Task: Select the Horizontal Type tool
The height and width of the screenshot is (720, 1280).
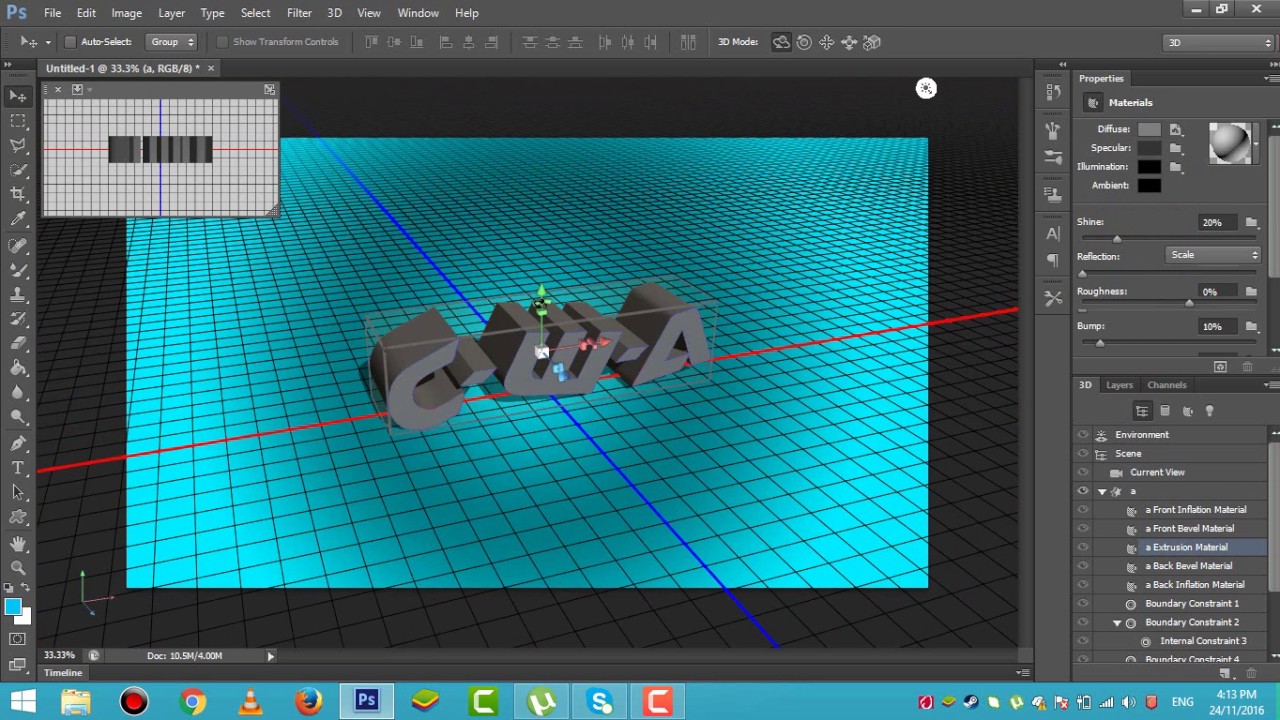Action: 18,468
